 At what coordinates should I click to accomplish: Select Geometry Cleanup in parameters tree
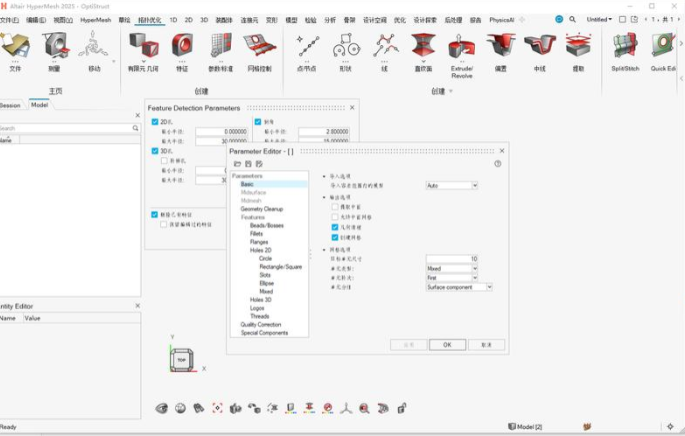(x=261, y=209)
